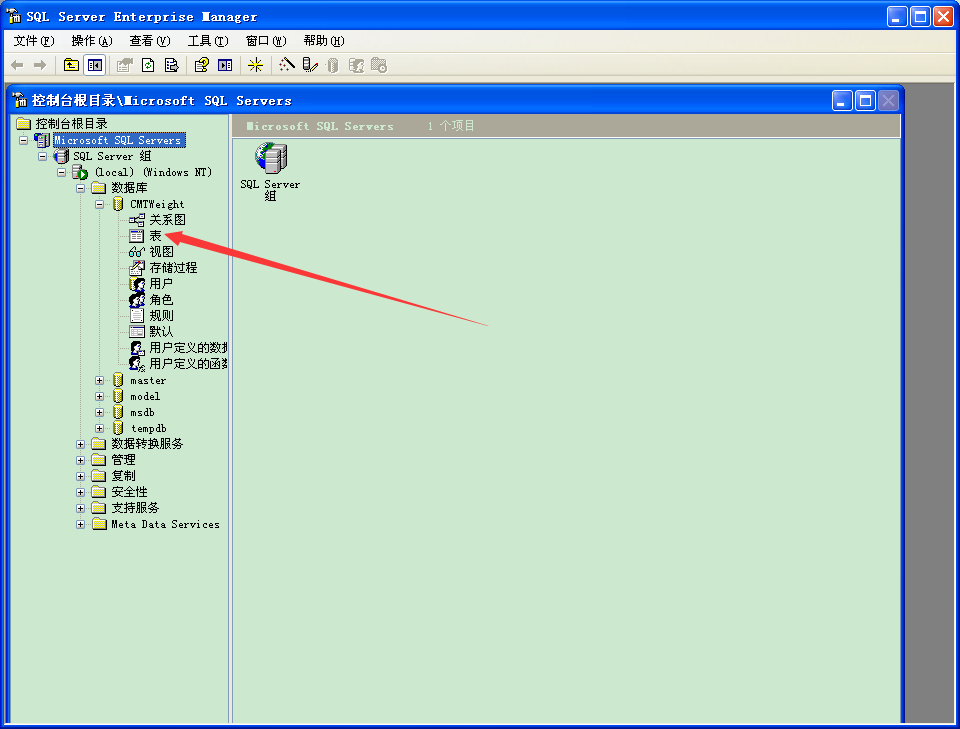
Task: Expand the model database node
Action: click(x=99, y=397)
